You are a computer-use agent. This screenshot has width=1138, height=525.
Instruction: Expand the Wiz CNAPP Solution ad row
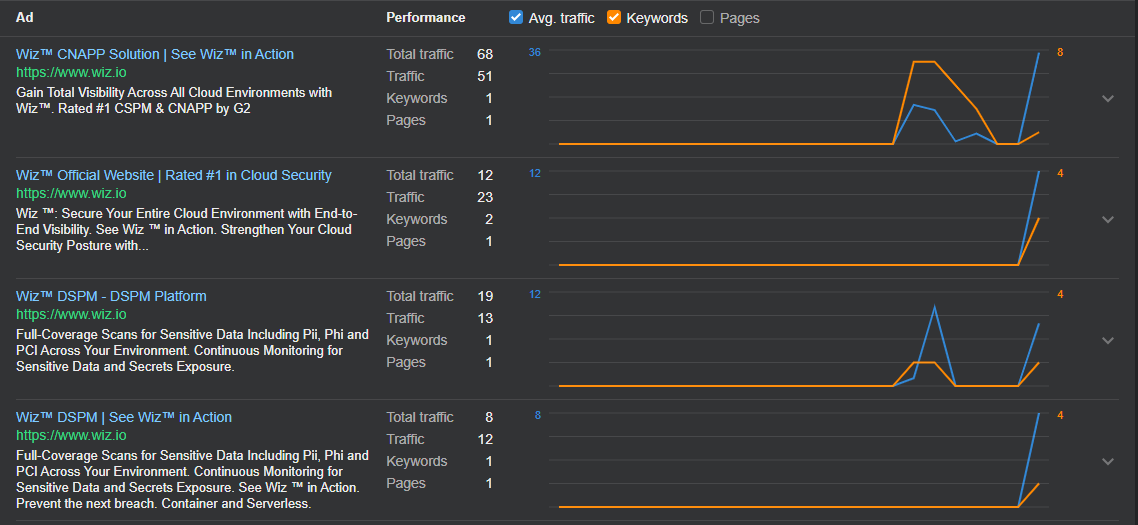click(x=1108, y=99)
